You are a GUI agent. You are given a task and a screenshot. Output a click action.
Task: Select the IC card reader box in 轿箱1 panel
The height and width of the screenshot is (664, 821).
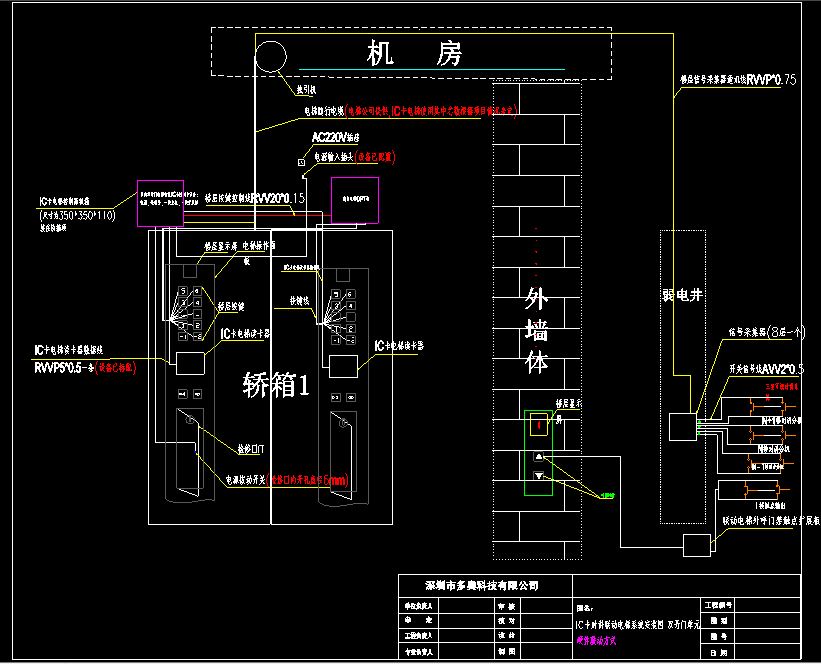[x=192, y=363]
